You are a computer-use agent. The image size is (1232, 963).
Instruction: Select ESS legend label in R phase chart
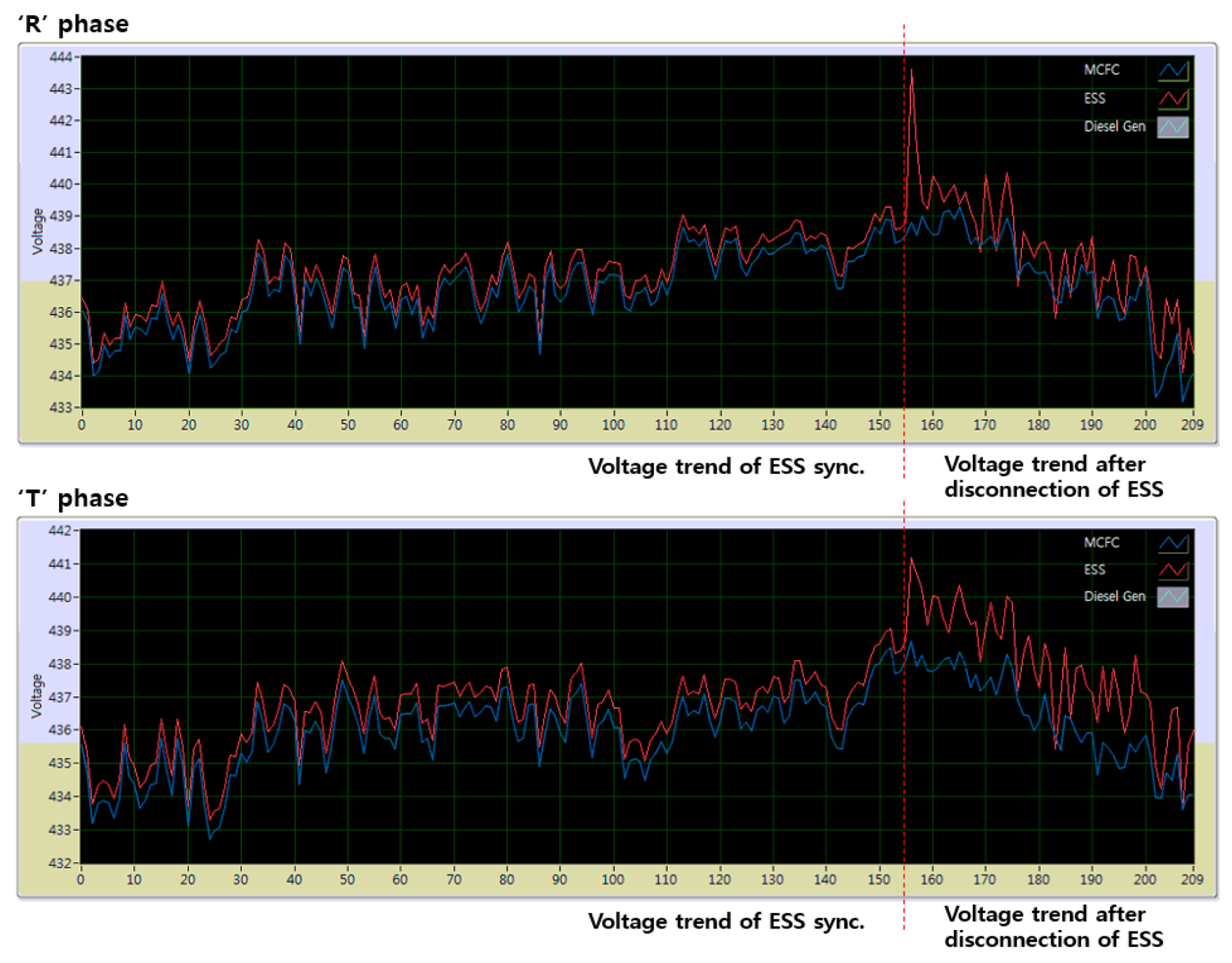(1094, 99)
